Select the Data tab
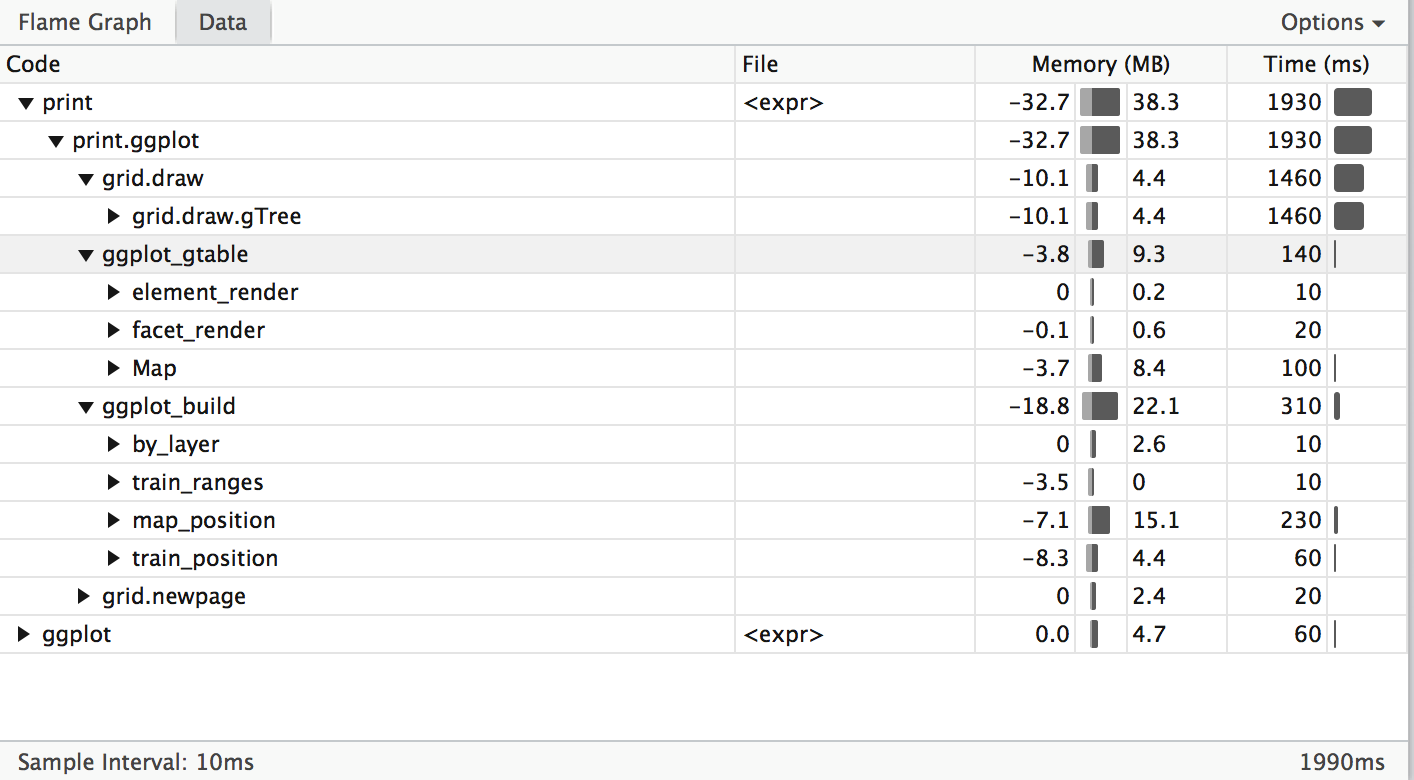Screen dimensions: 1414x780 tap(223, 22)
